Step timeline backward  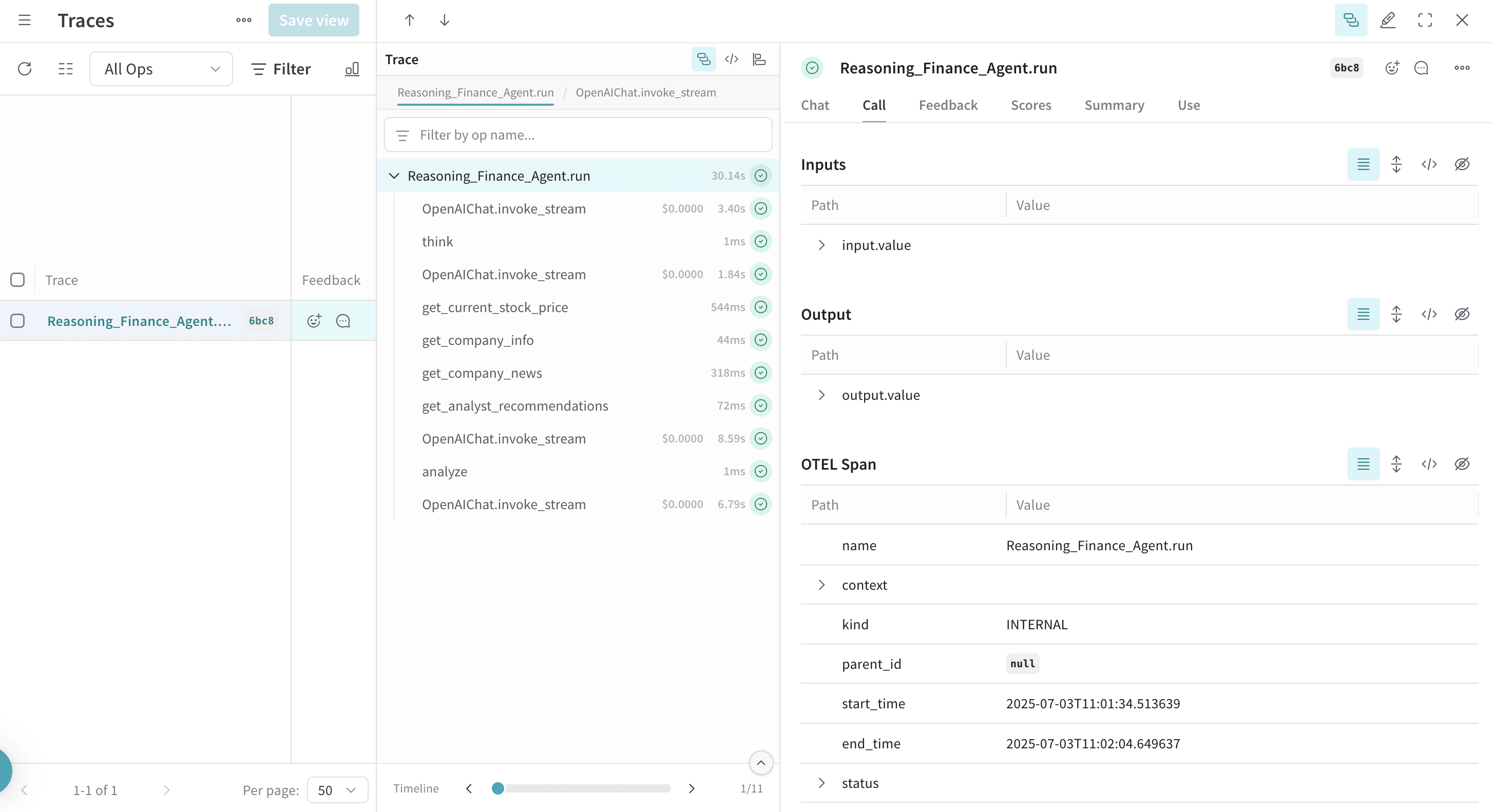[469, 788]
